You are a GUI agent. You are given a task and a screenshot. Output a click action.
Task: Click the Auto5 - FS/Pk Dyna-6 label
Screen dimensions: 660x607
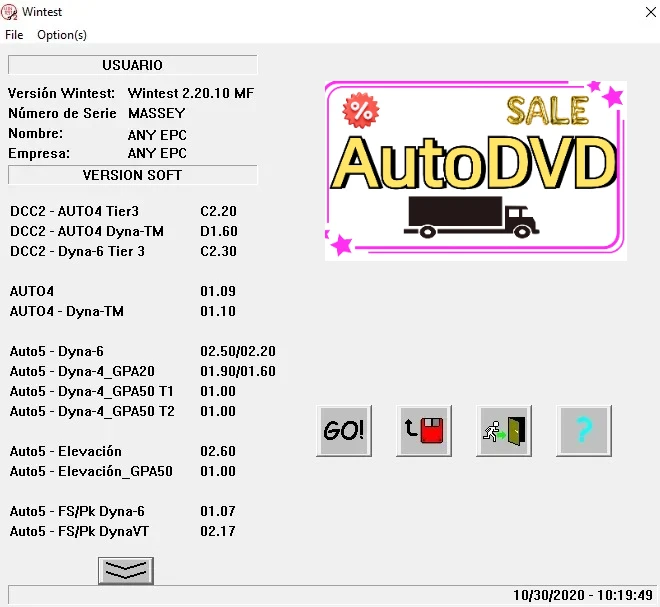77,511
